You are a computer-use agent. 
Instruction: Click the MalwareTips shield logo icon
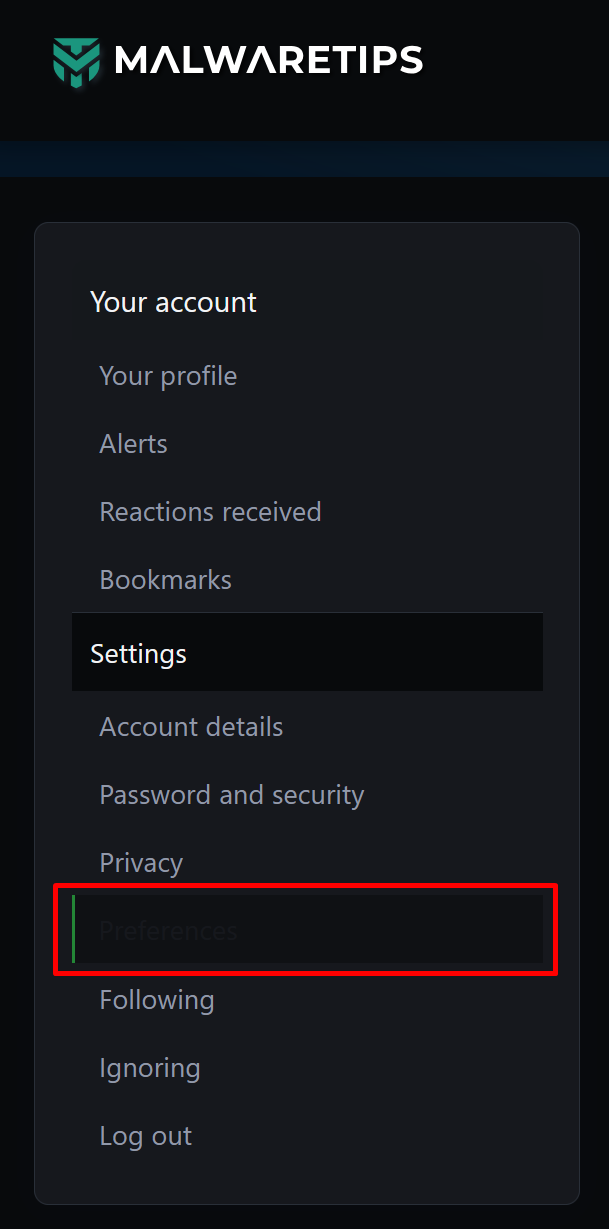76,60
